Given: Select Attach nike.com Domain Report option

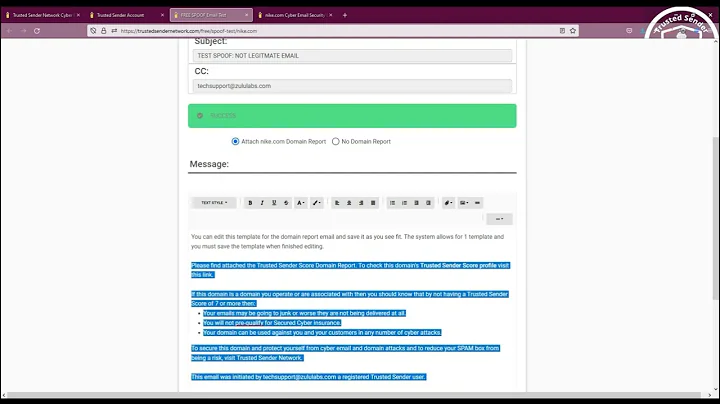Looking at the screenshot, I should [235, 141].
